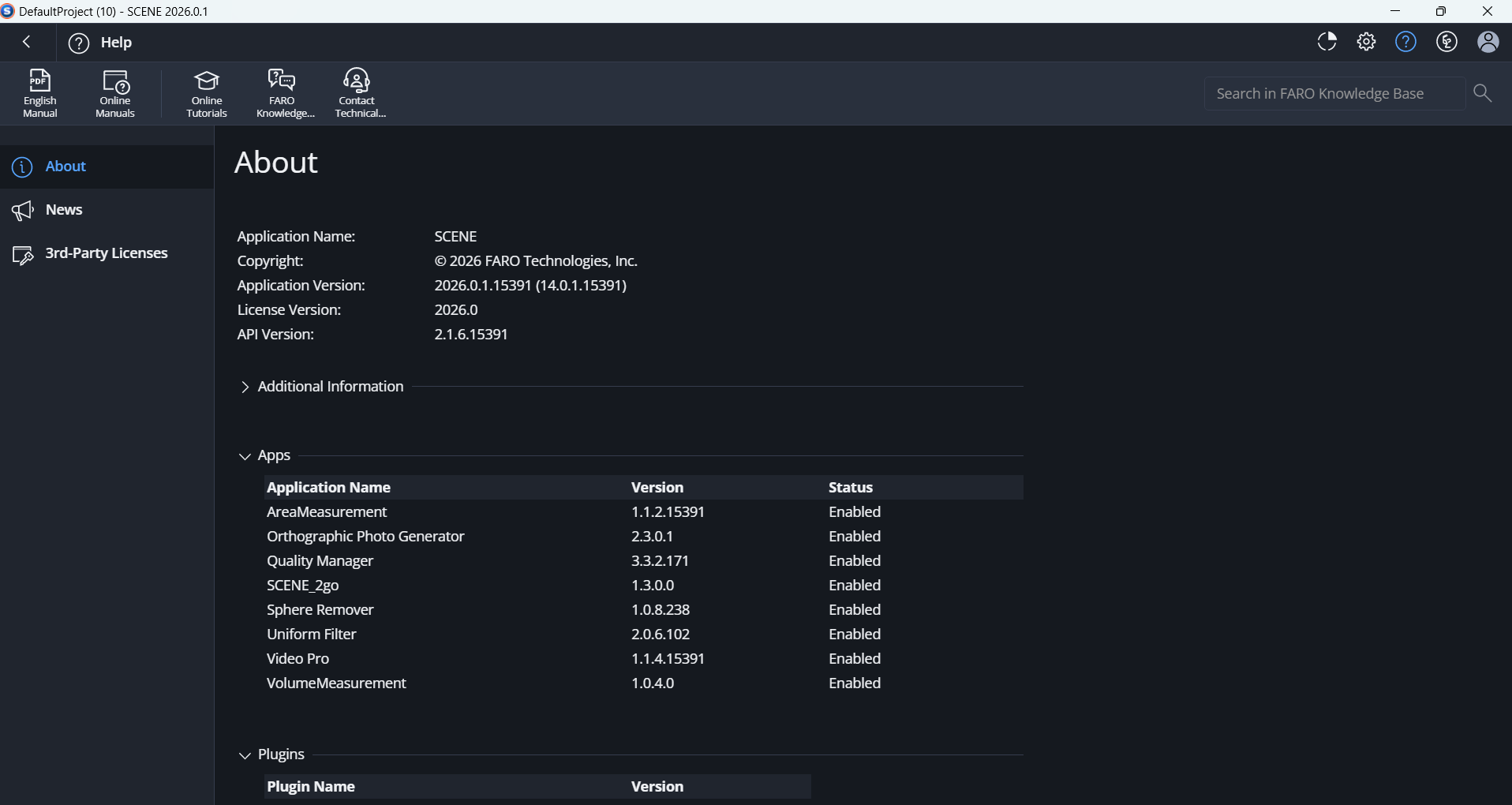
Task: Click the API version value 2.1.6.15391
Action: (x=471, y=335)
